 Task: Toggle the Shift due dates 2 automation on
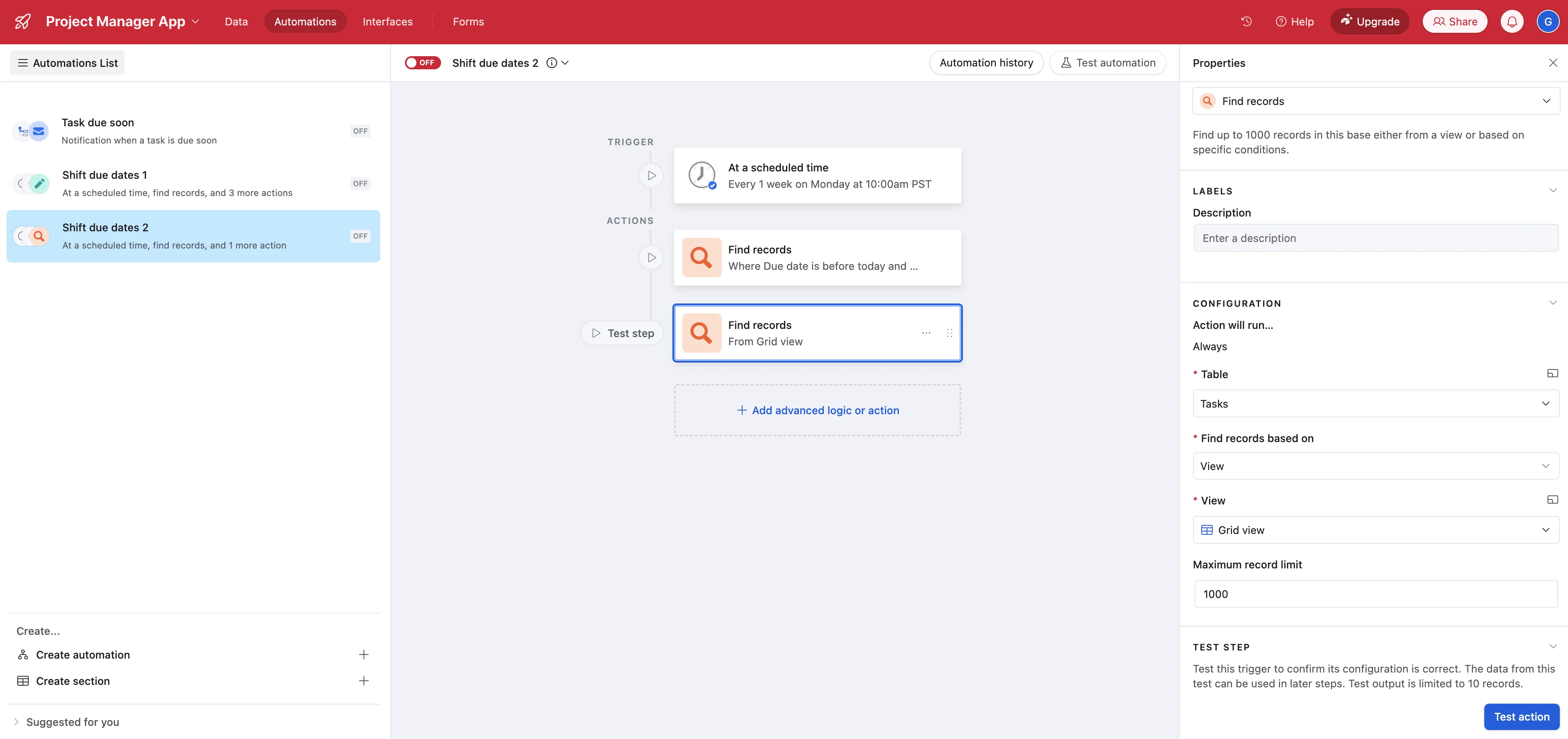point(423,63)
